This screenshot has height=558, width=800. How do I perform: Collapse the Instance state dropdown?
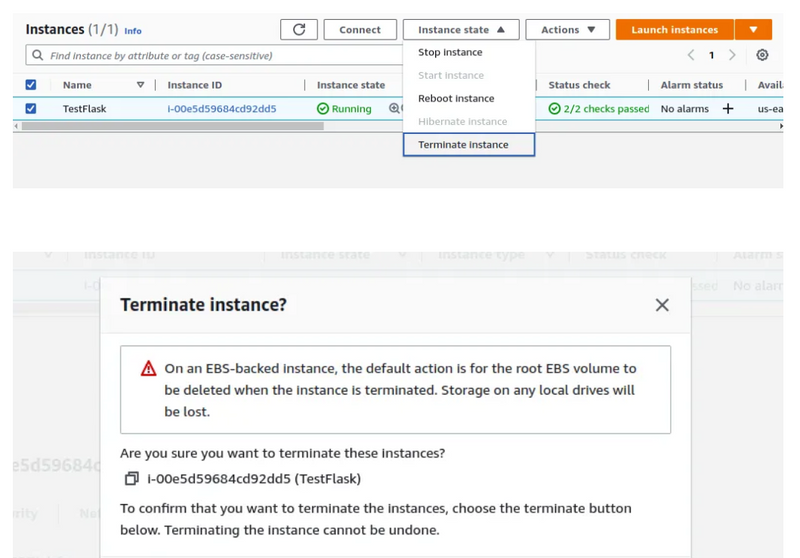pos(461,30)
